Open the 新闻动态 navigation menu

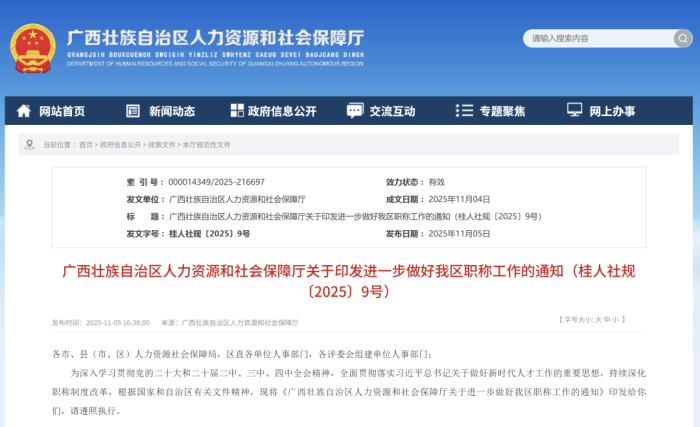pyautogui.click(x=171, y=111)
